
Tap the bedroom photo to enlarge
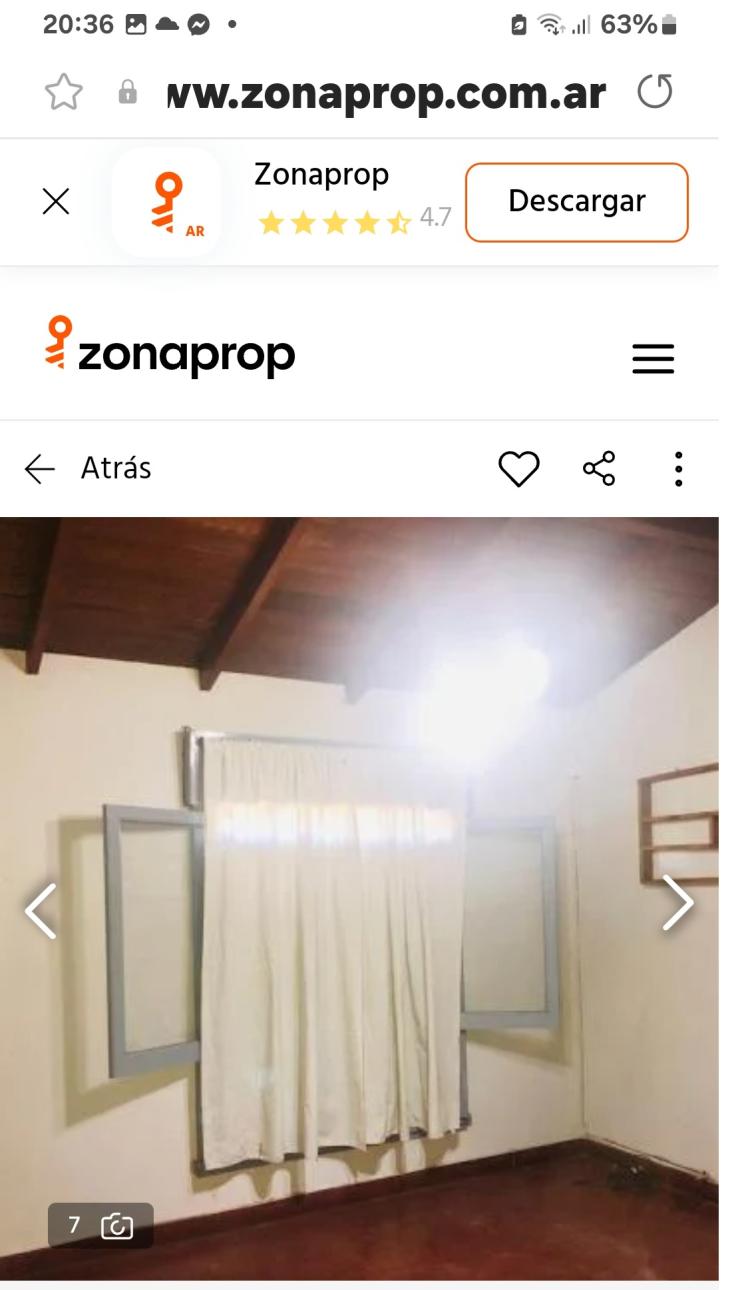click(359, 898)
